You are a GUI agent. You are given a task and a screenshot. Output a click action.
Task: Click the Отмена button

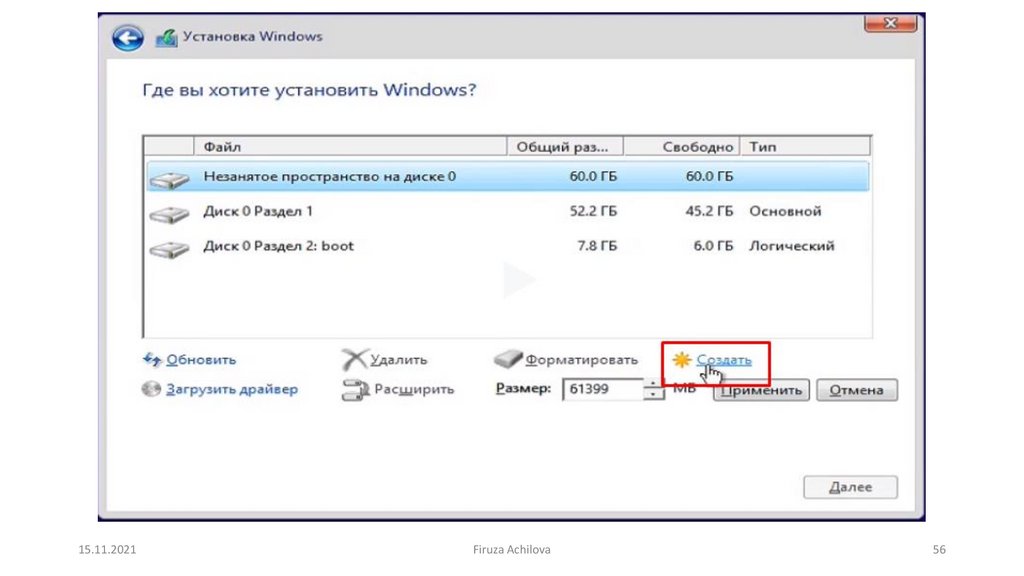click(x=857, y=390)
